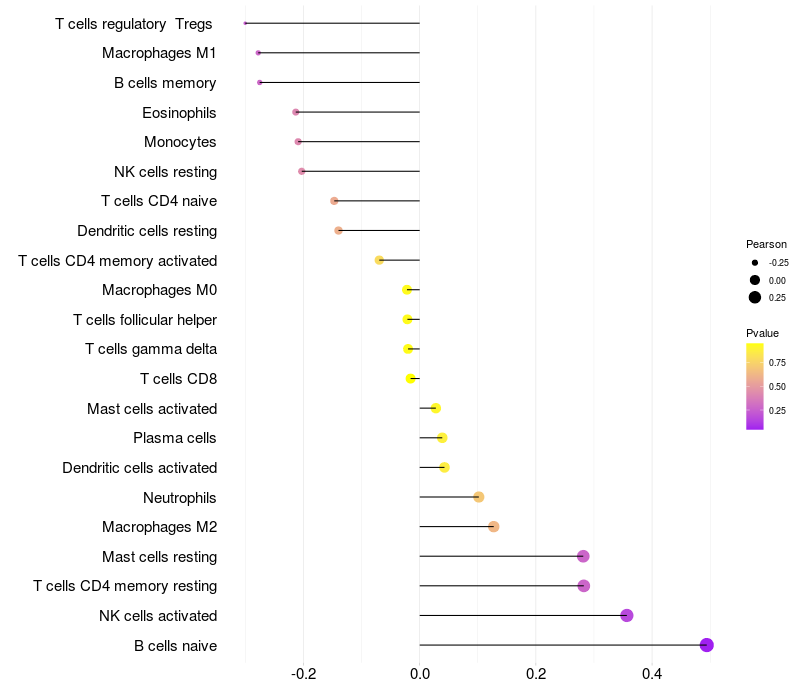Click the B cells naive data point

(x=706, y=645)
